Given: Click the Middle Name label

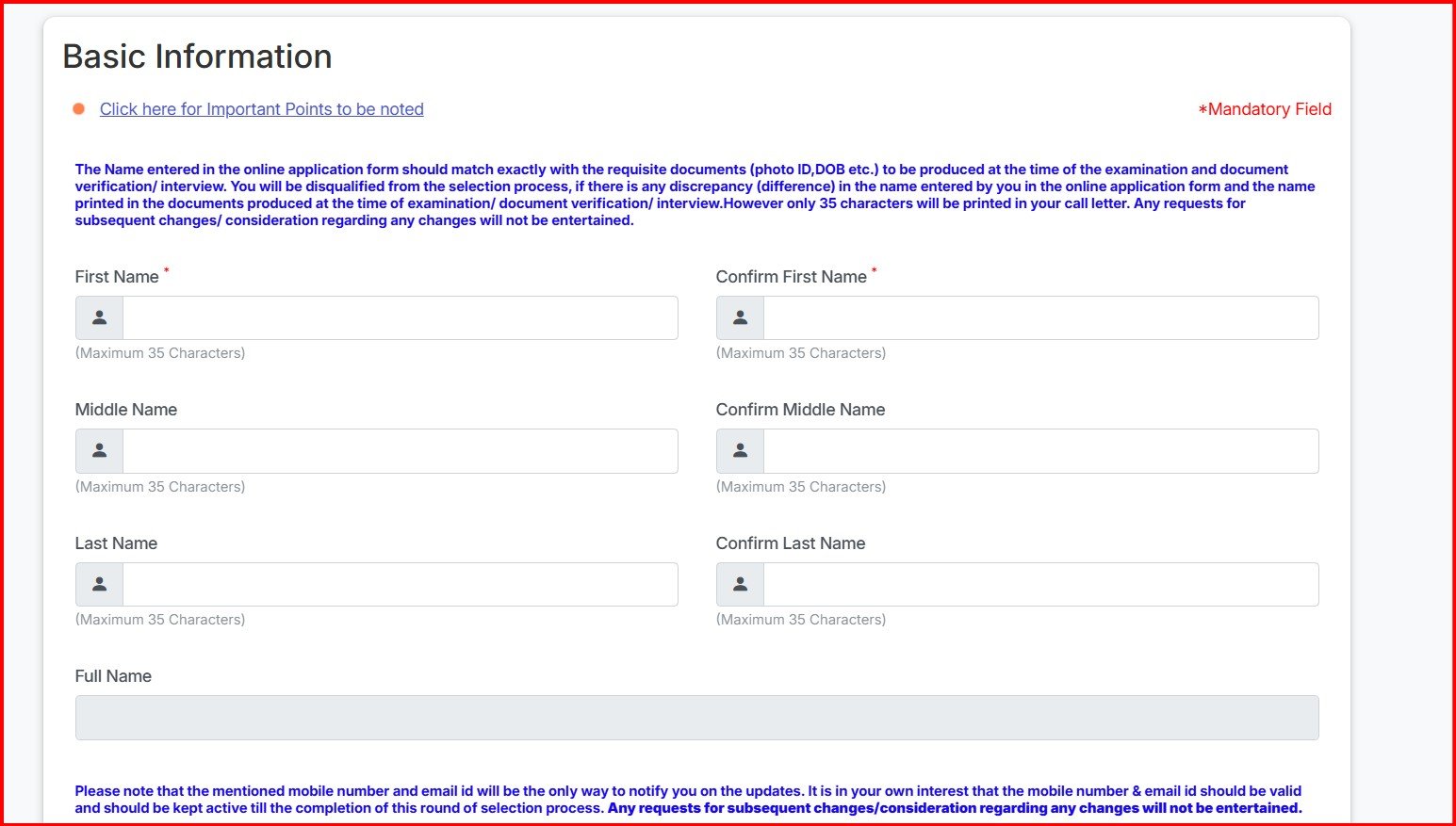Looking at the screenshot, I should pyautogui.click(x=126, y=410).
